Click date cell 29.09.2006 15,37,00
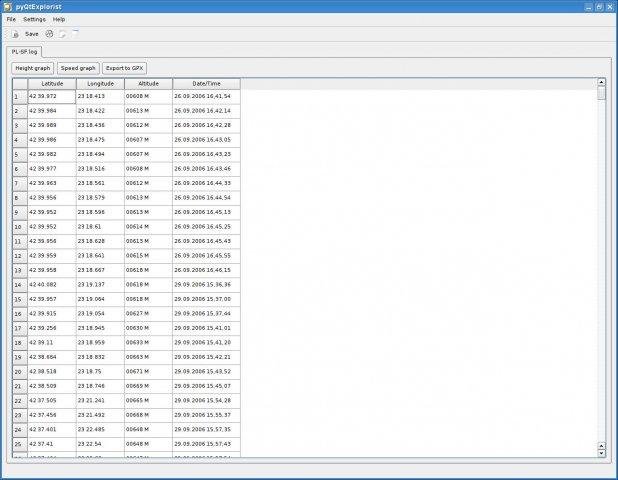 tap(206, 300)
